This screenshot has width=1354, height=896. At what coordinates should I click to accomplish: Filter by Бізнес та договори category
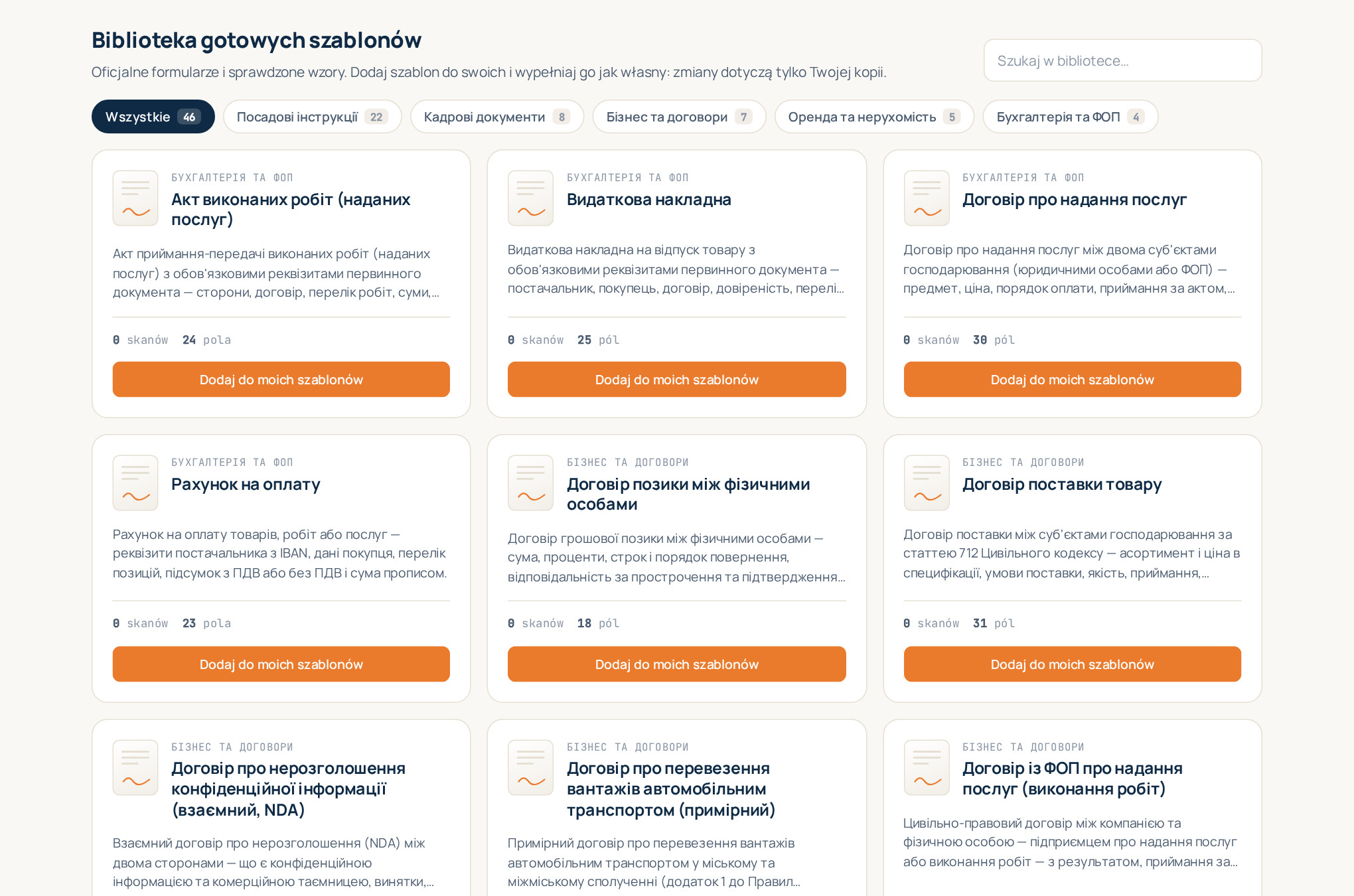coord(679,117)
